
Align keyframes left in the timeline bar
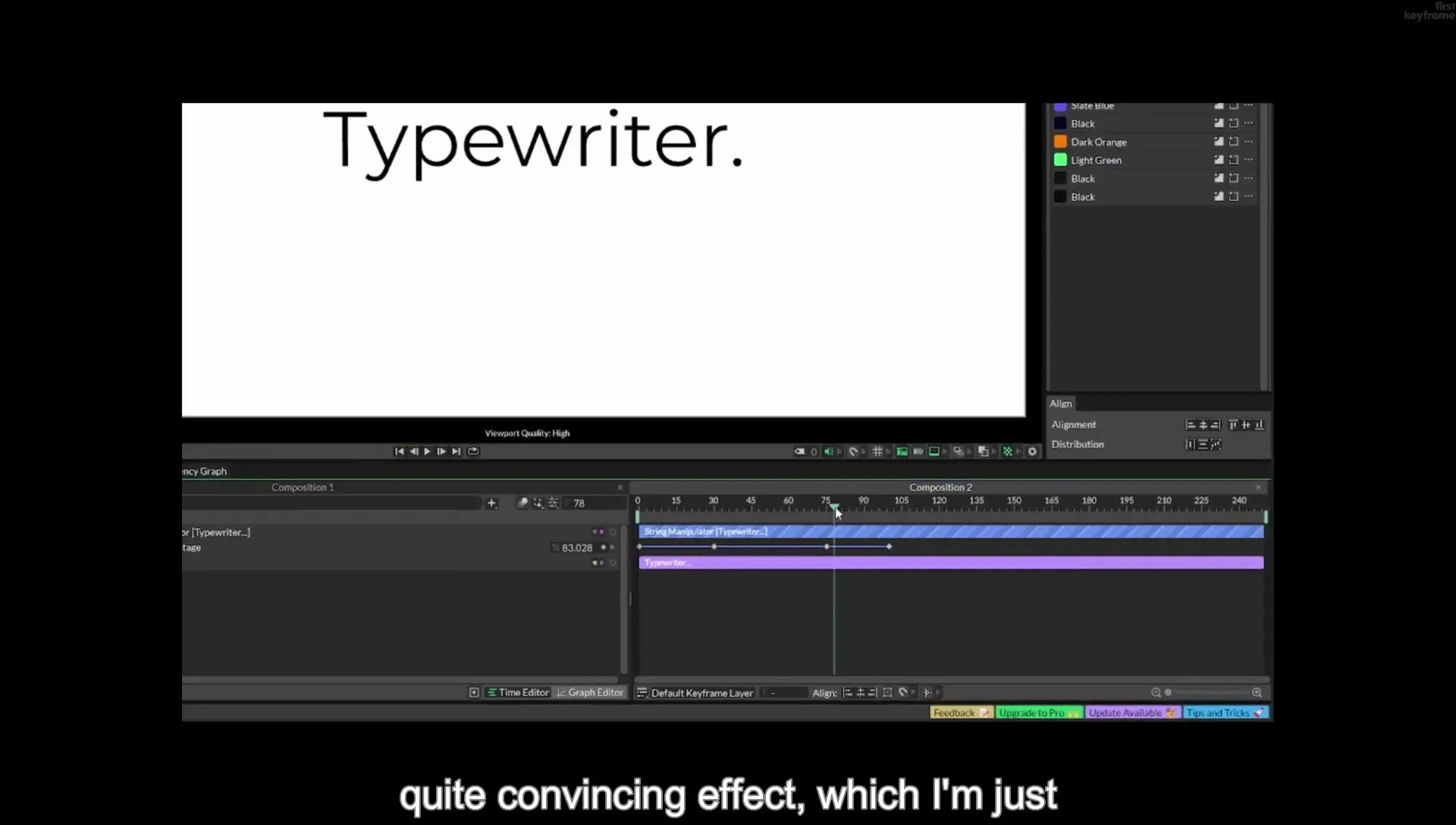coord(848,692)
